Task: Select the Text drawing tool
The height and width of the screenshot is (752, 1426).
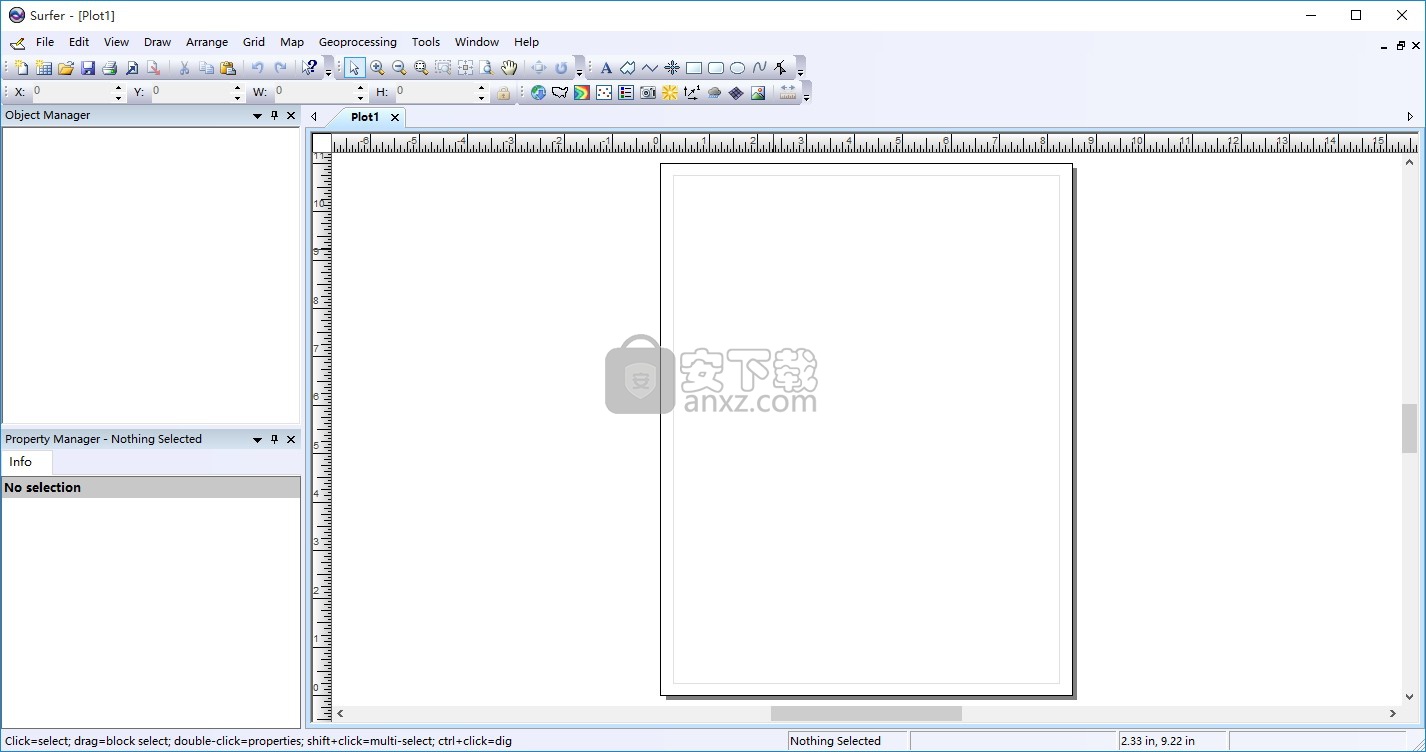Action: pyautogui.click(x=606, y=68)
